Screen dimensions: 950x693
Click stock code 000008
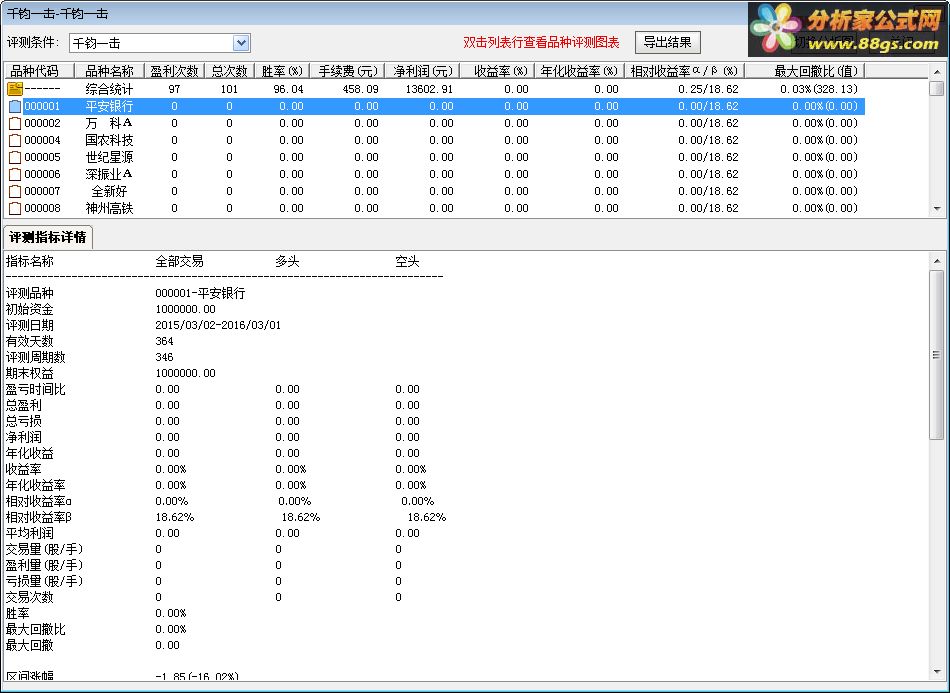pyautogui.click(x=42, y=208)
